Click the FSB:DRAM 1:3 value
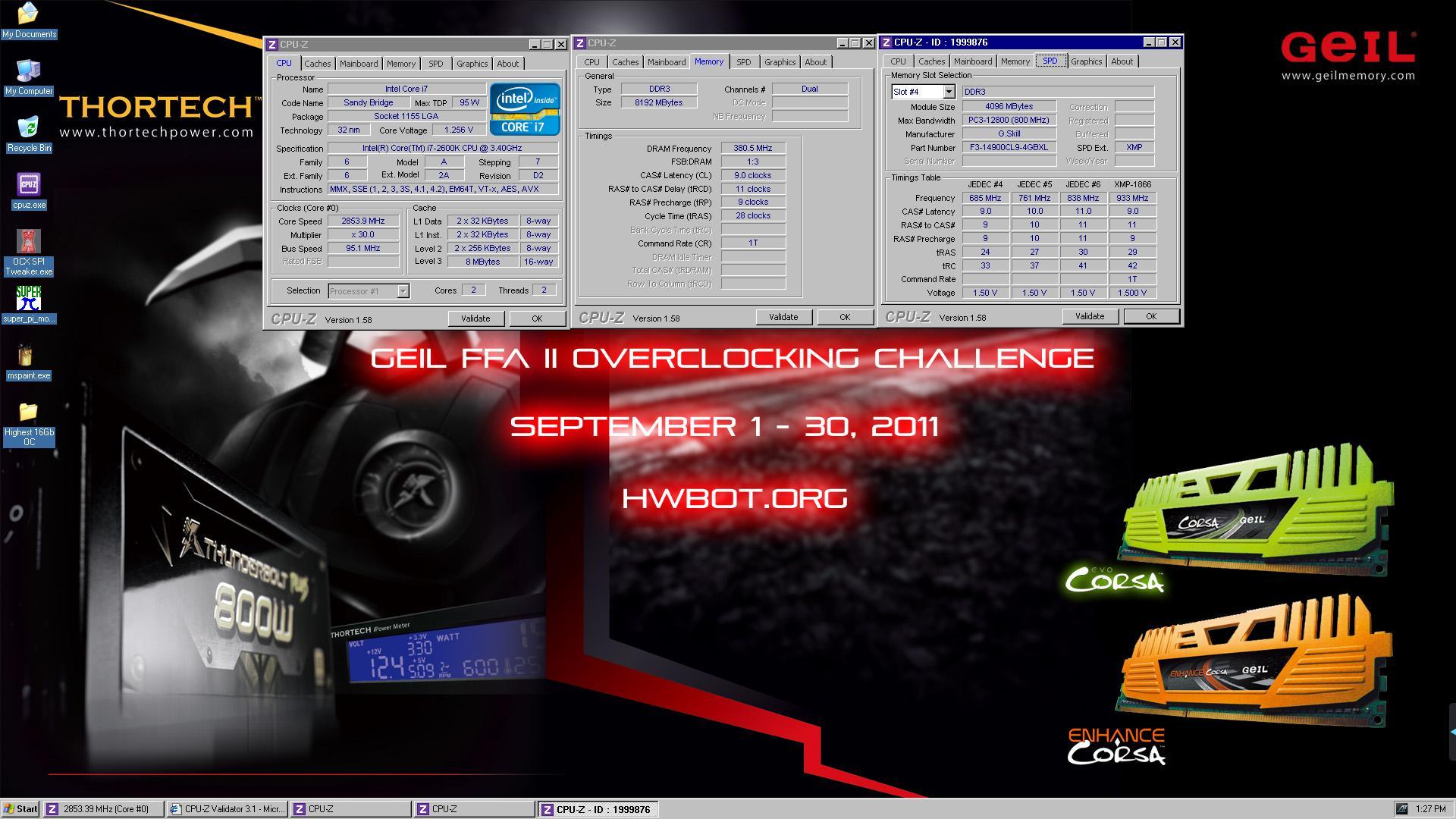This screenshot has width=1456, height=819. (x=753, y=162)
